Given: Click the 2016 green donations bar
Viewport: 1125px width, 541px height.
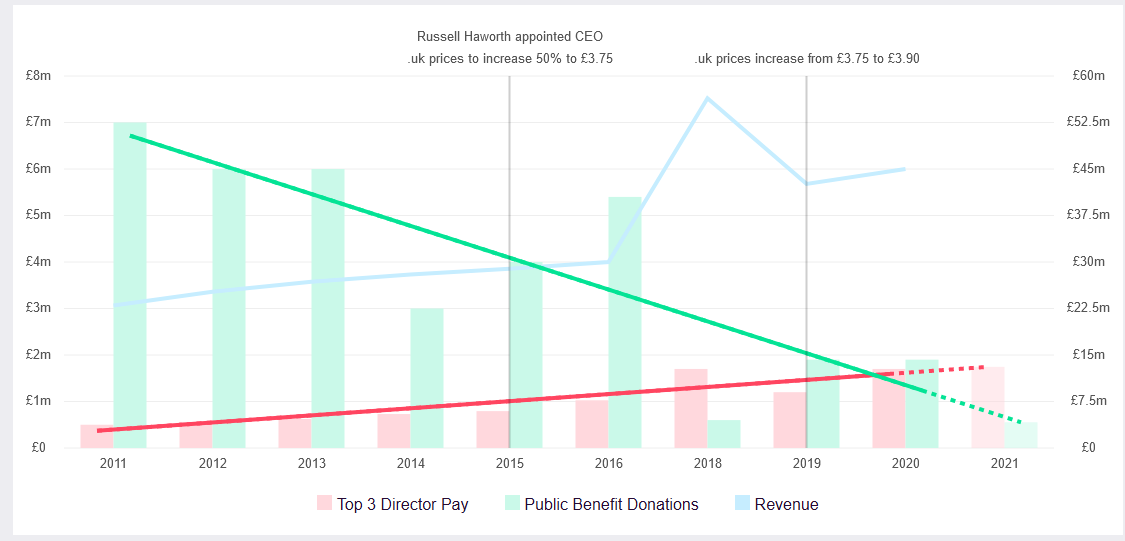Looking at the screenshot, I should 625,322.
